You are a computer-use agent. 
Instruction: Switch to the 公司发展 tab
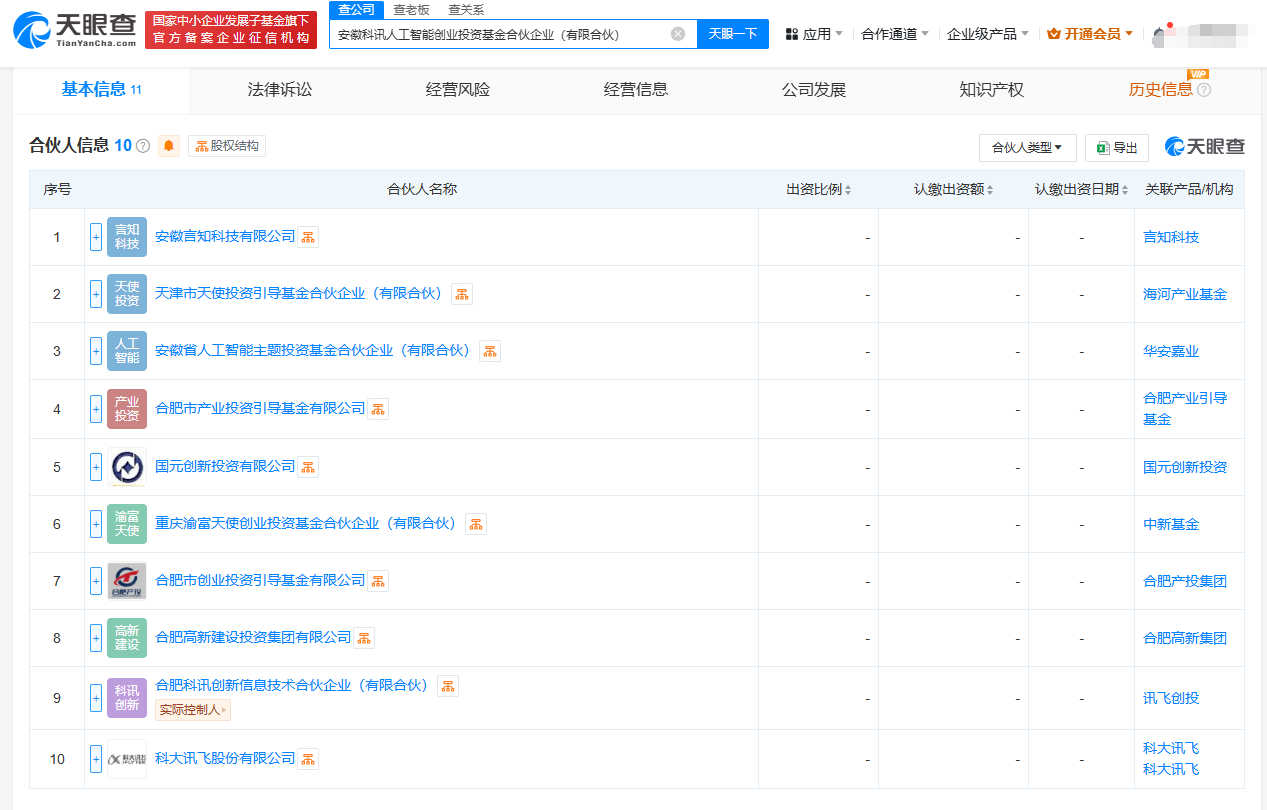click(814, 90)
